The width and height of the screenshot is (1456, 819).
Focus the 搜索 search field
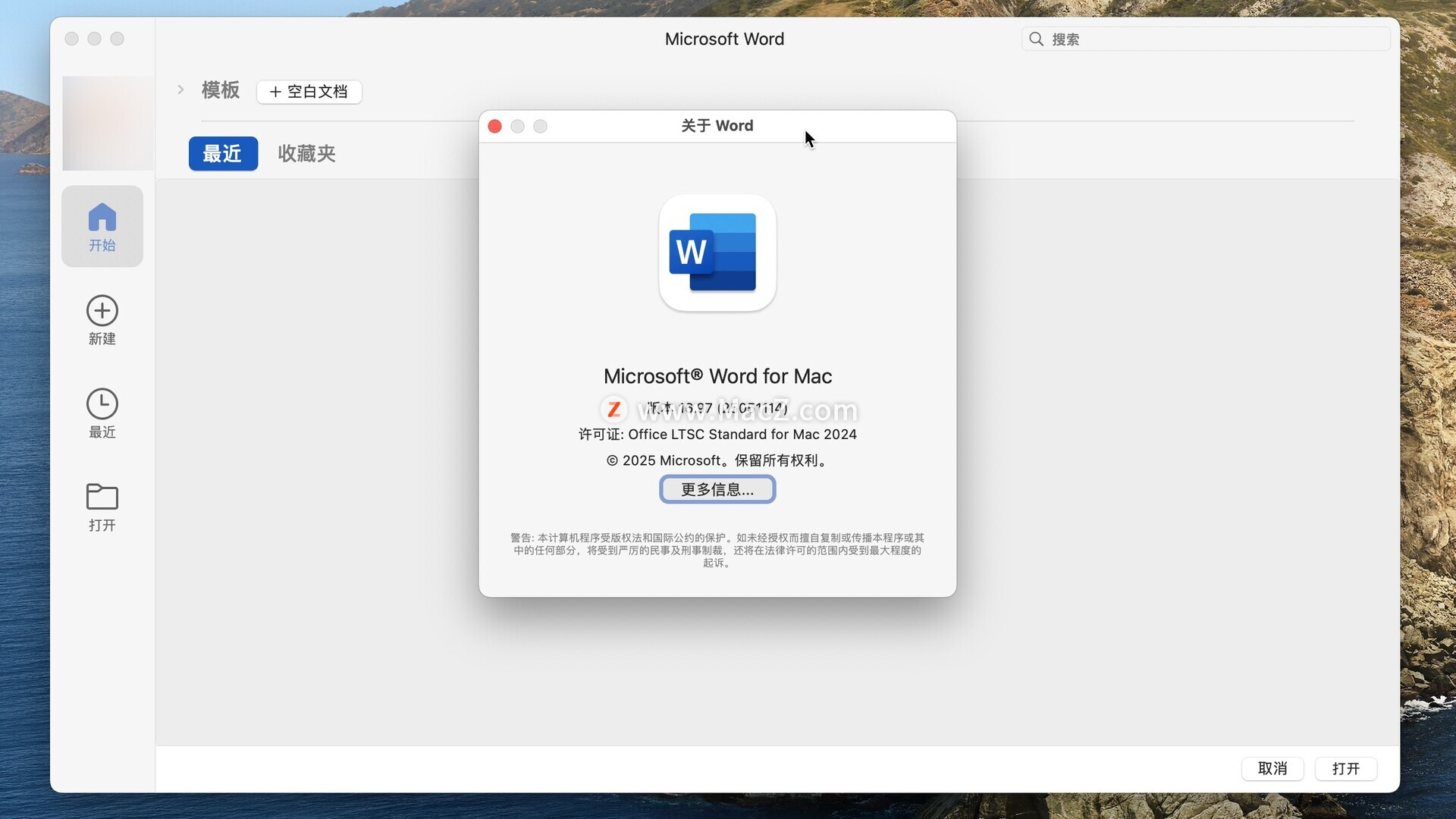[x=1206, y=39]
